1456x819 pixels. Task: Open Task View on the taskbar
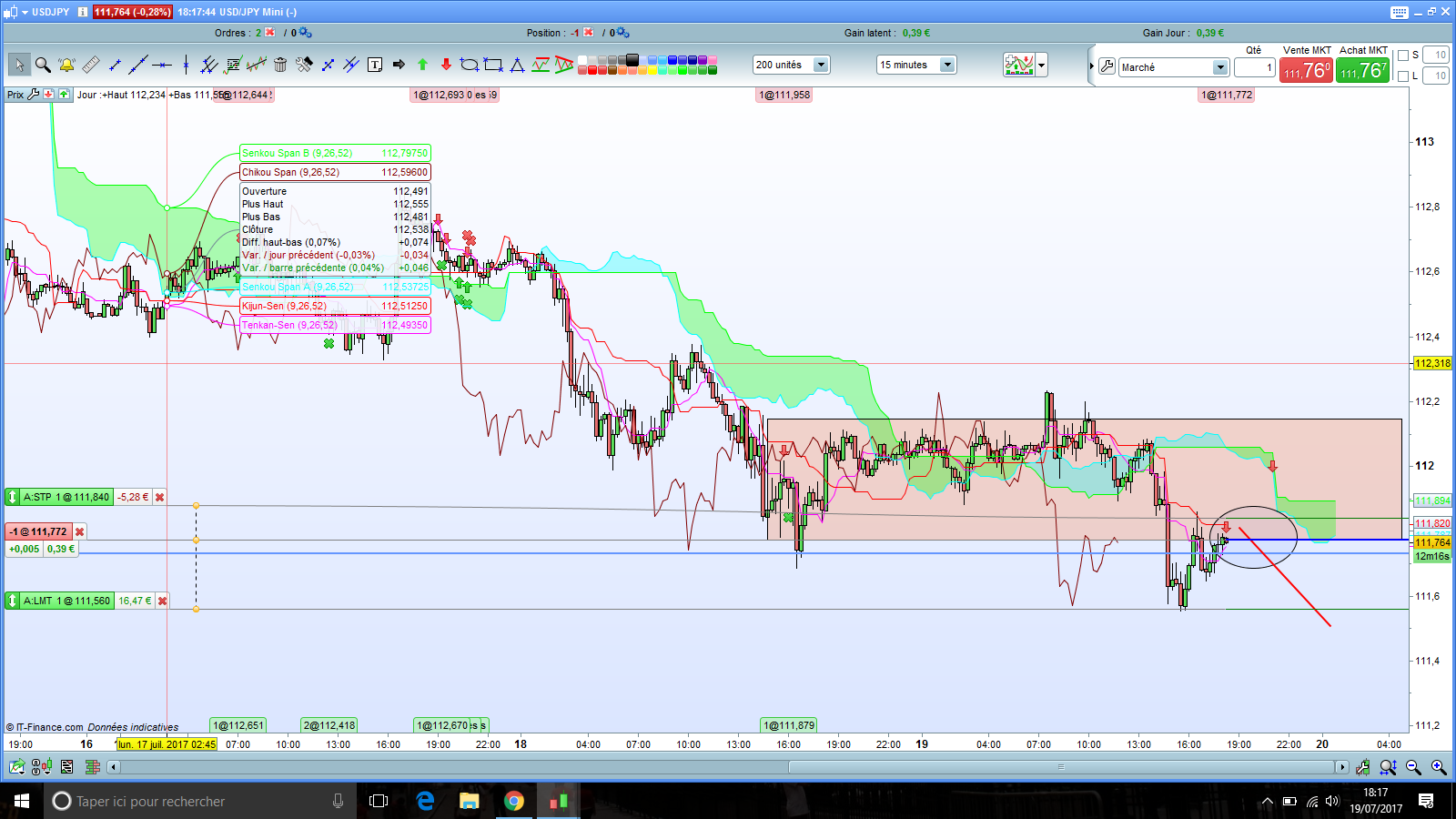pyautogui.click(x=379, y=801)
